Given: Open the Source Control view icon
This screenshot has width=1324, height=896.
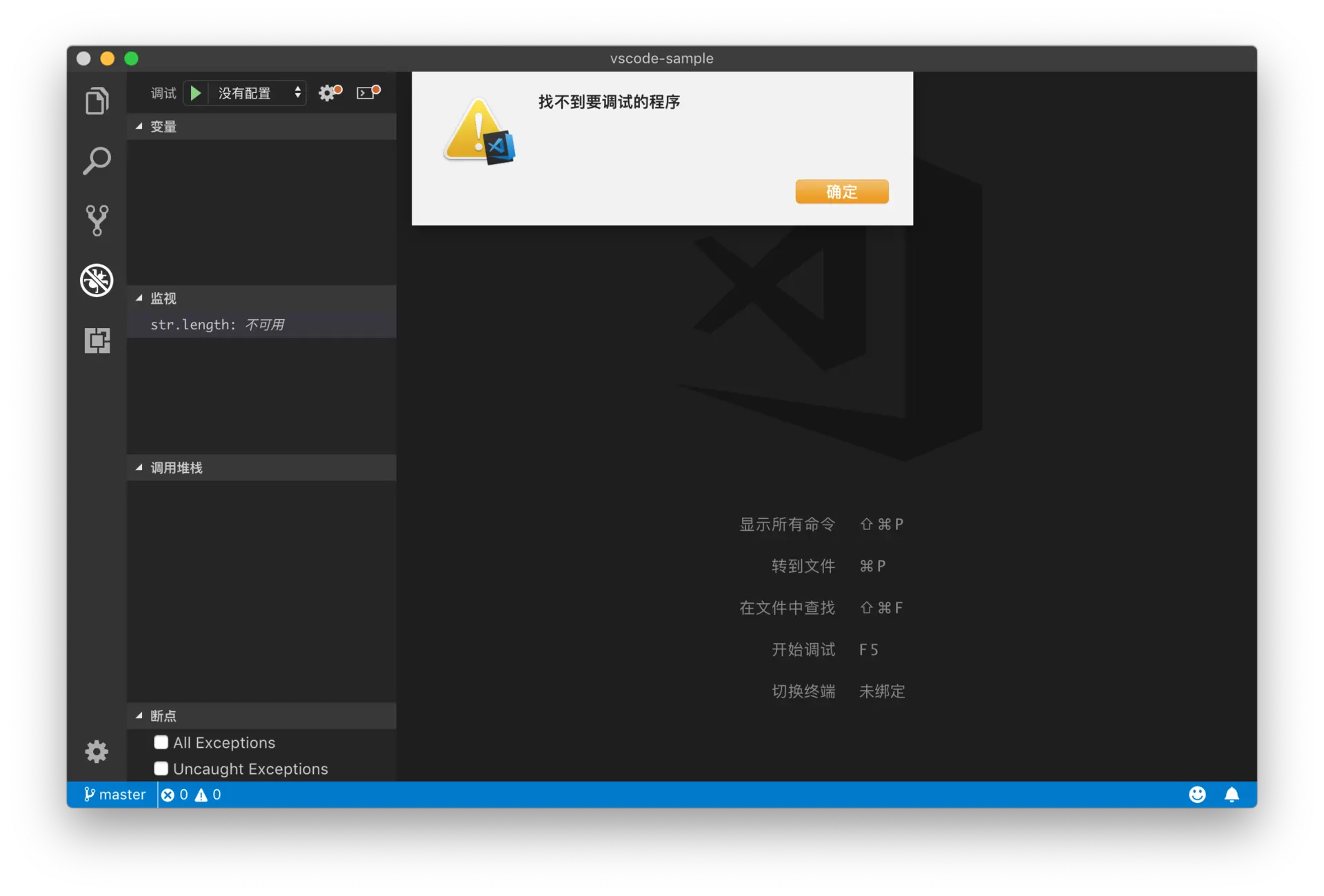Looking at the screenshot, I should coord(97,221).
